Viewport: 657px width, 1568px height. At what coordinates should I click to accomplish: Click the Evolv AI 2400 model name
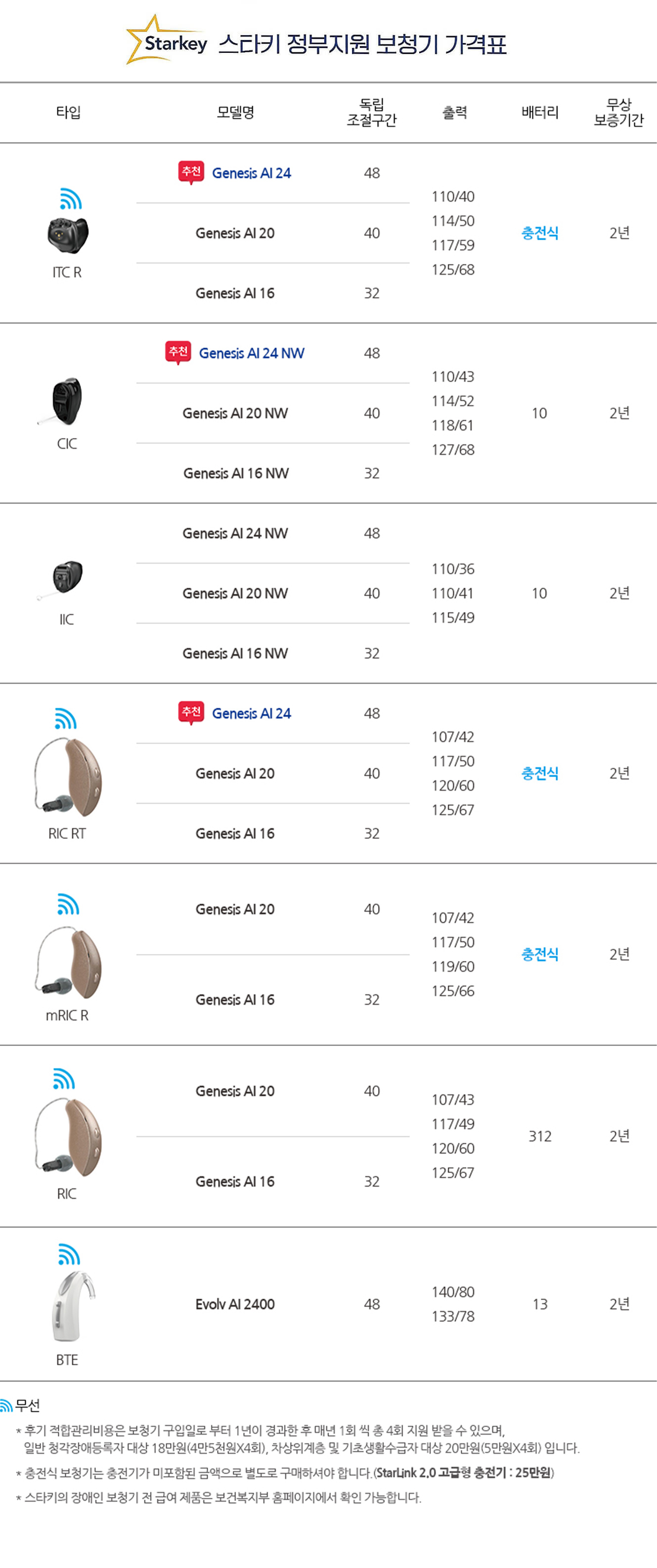(235, 1304)
